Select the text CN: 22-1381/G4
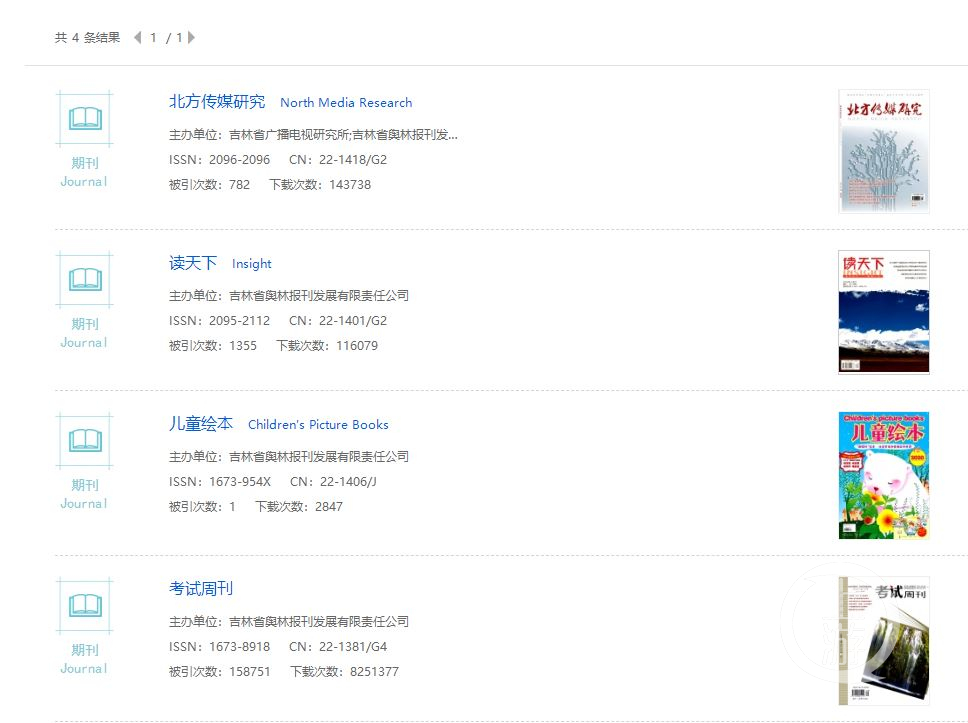This screenshot has height=723, width=968. click(338, 647)
